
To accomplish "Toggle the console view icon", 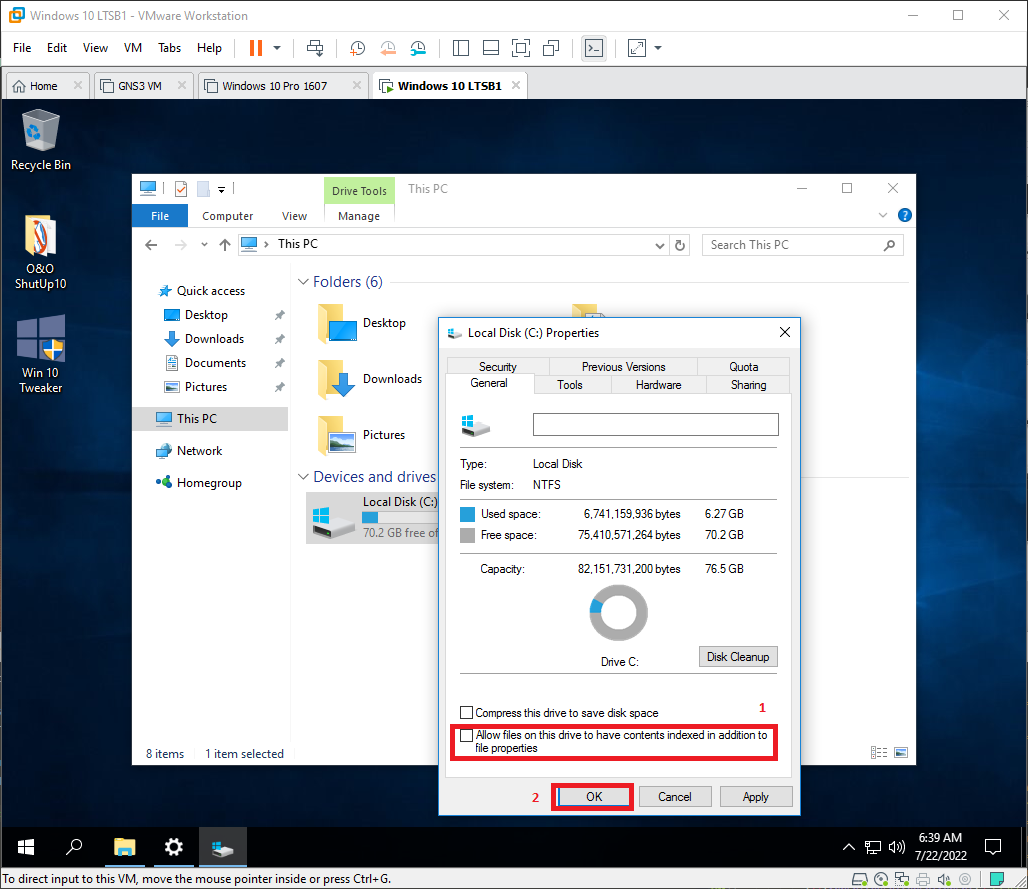I will [594, 48].
